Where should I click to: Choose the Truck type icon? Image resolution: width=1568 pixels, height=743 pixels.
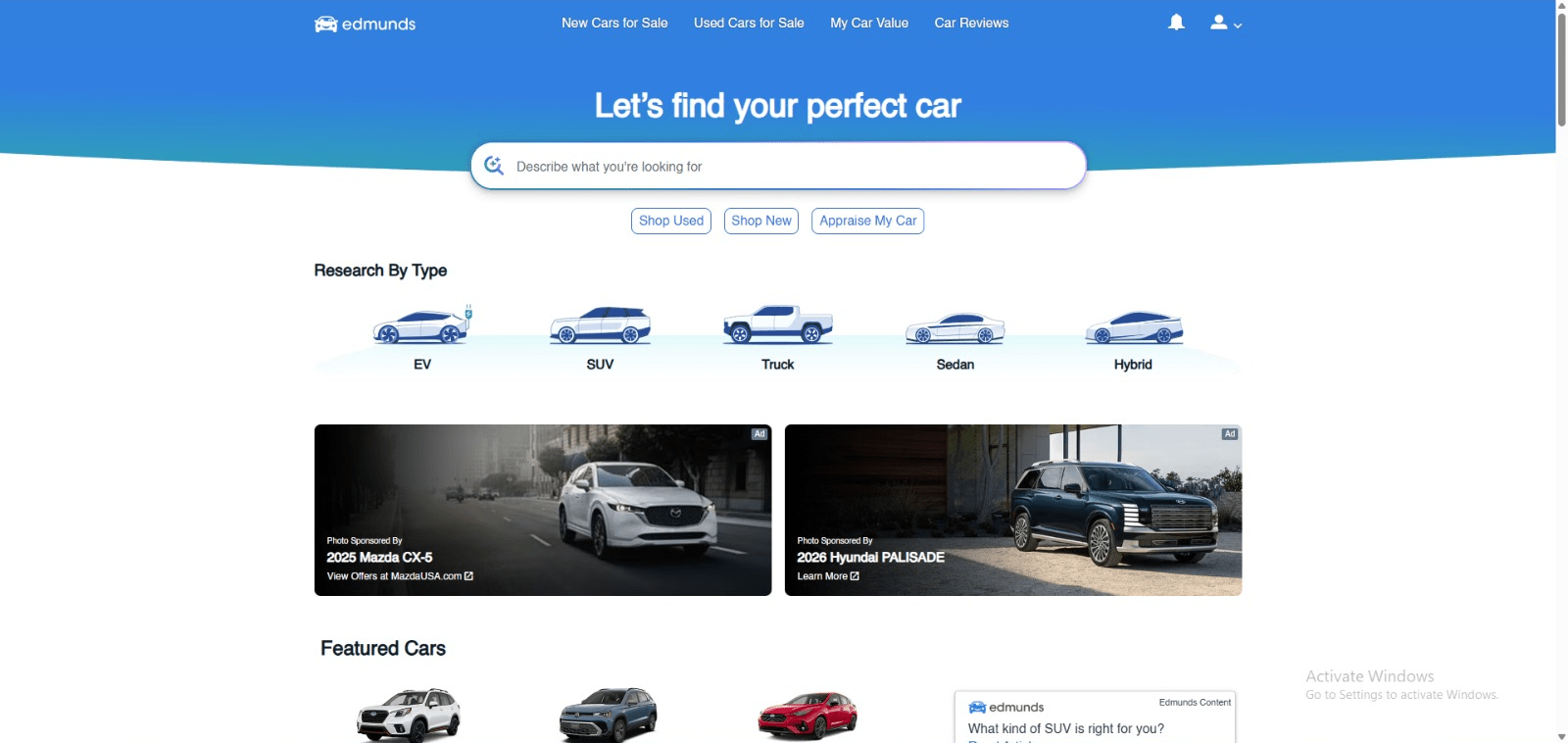tap(778, 324)
